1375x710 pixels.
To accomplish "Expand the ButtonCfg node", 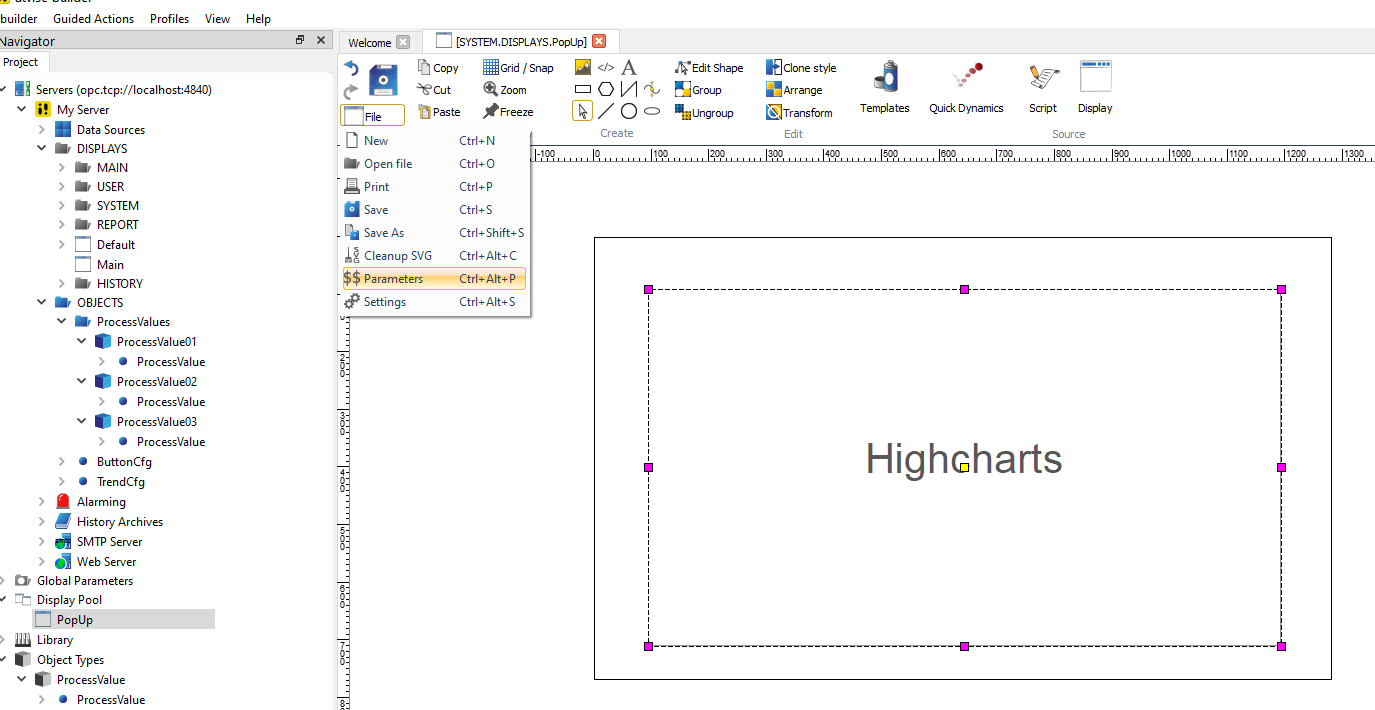I will [x=62, y=462].
